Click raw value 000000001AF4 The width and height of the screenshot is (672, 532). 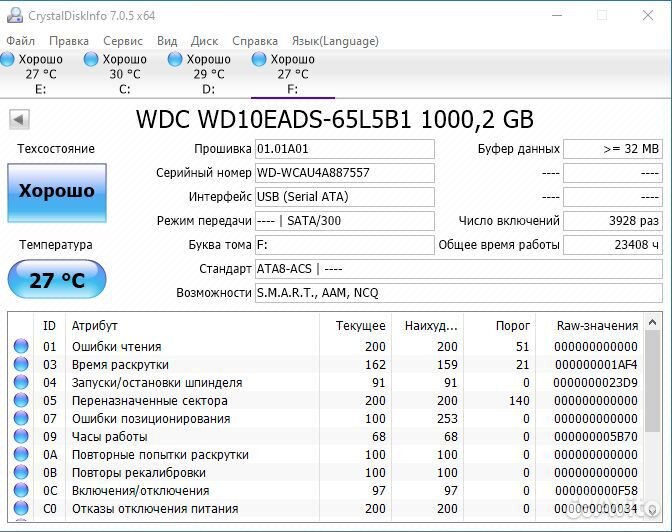tap(596, 365)
